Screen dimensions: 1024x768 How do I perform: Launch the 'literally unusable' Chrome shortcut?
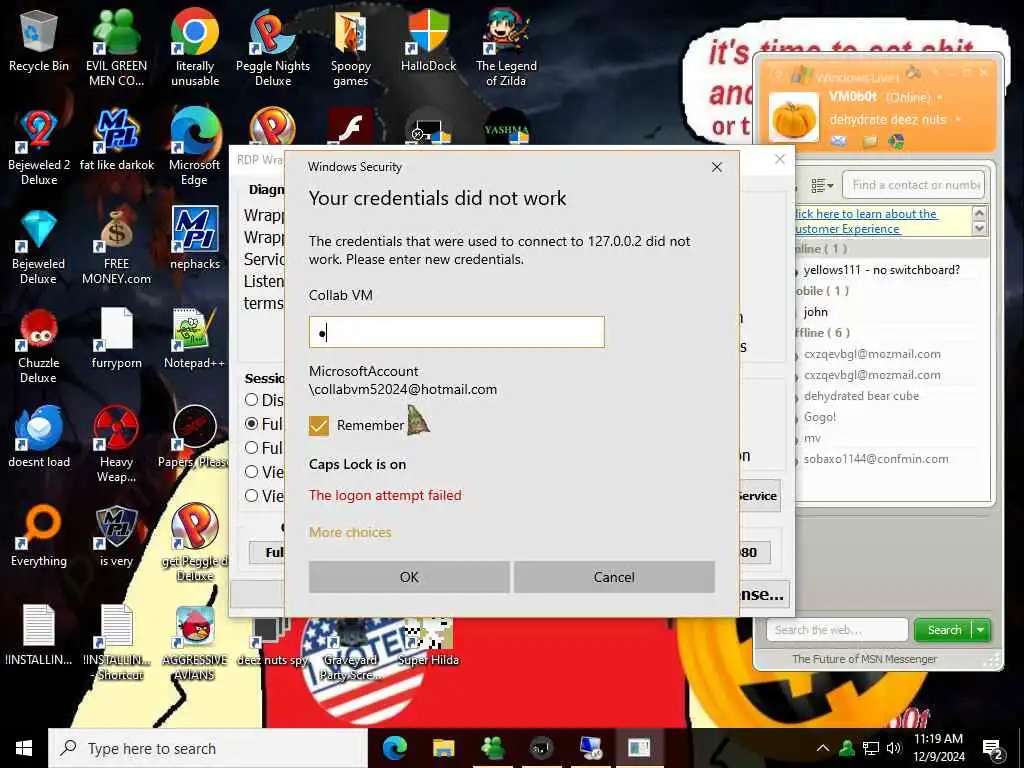195,48
